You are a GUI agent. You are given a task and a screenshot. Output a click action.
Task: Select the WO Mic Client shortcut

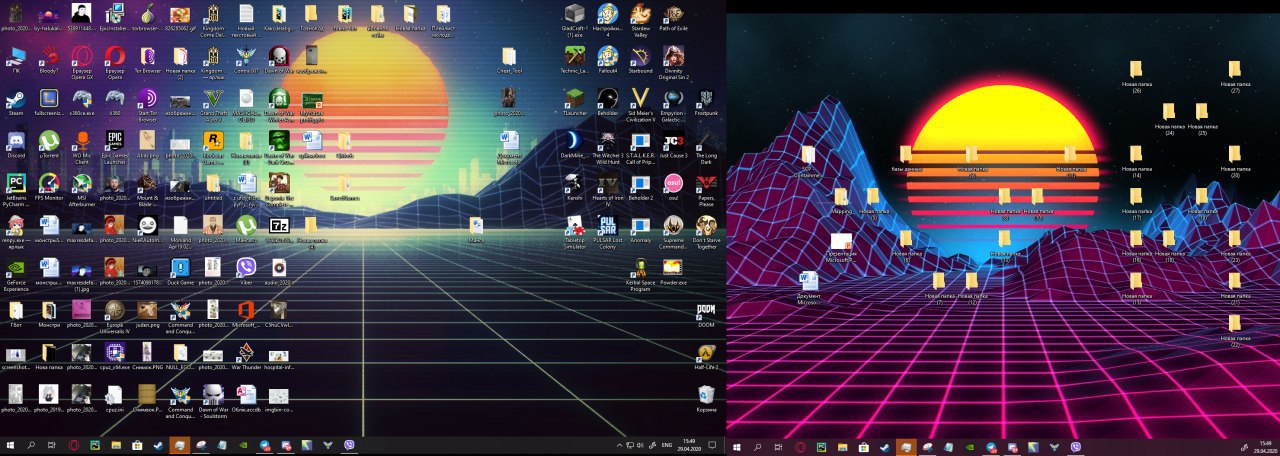pyautogui.click(x=82, y=145)
